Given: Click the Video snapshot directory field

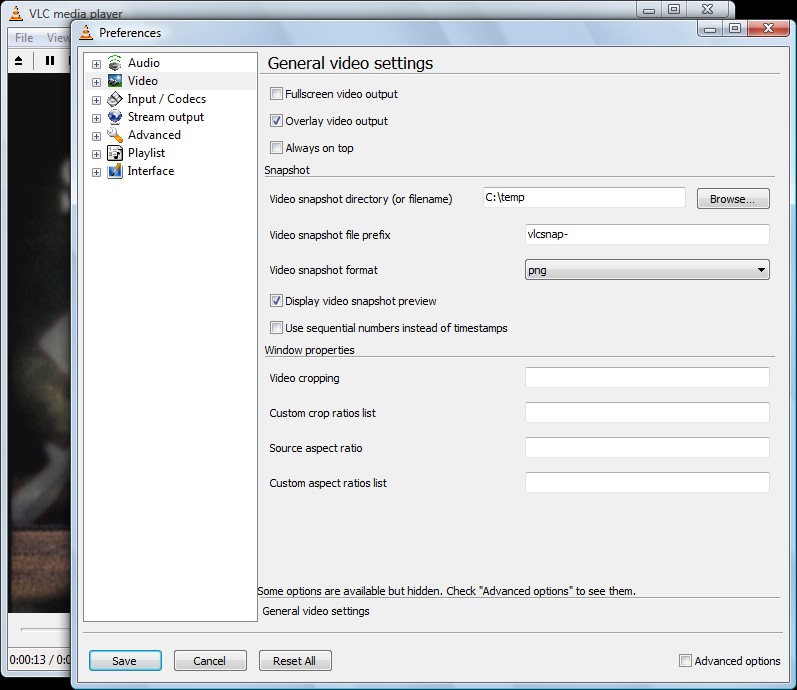Looking at the screenshot, I should [584, 197].
